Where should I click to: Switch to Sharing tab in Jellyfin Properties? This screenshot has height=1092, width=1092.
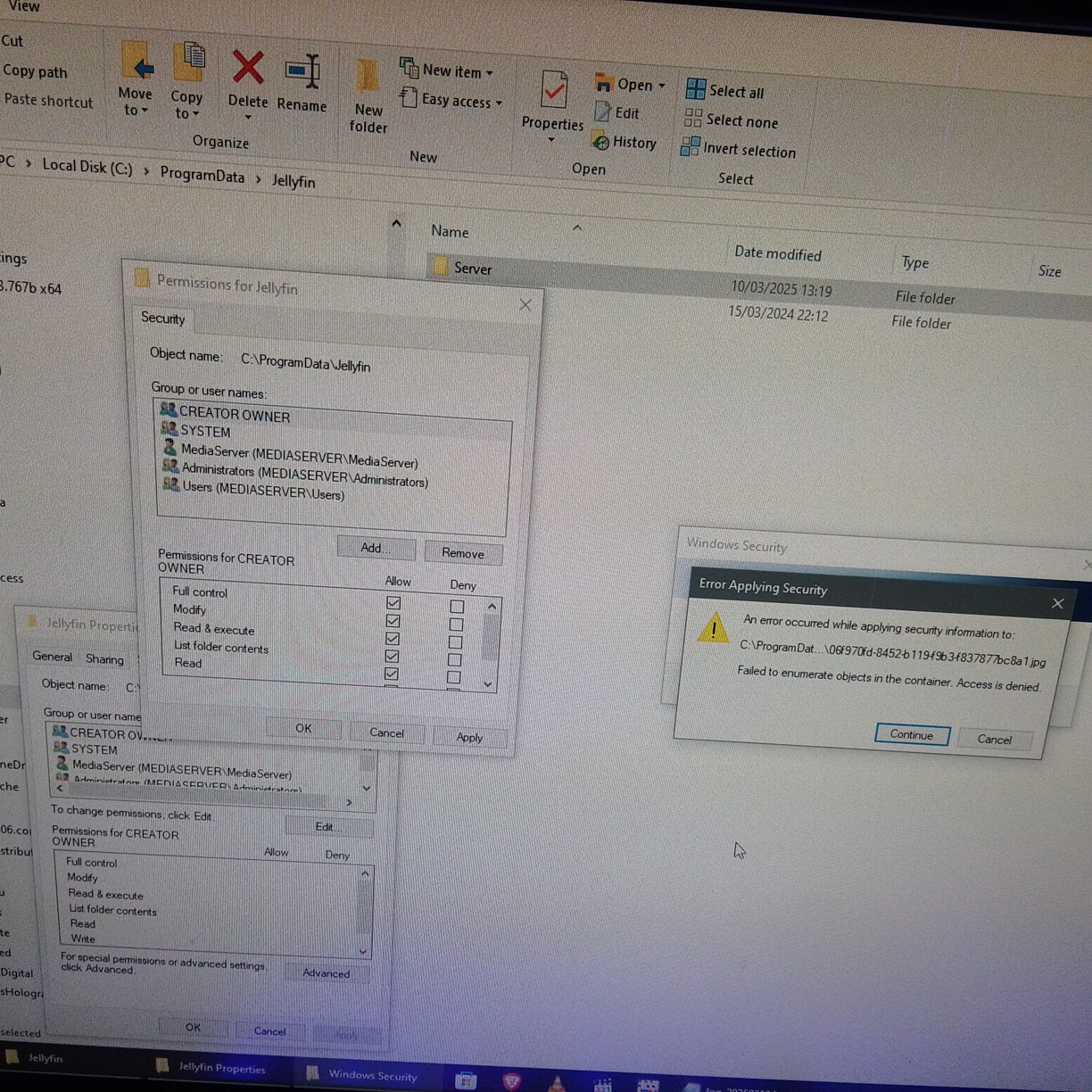[x=104, y=659]
